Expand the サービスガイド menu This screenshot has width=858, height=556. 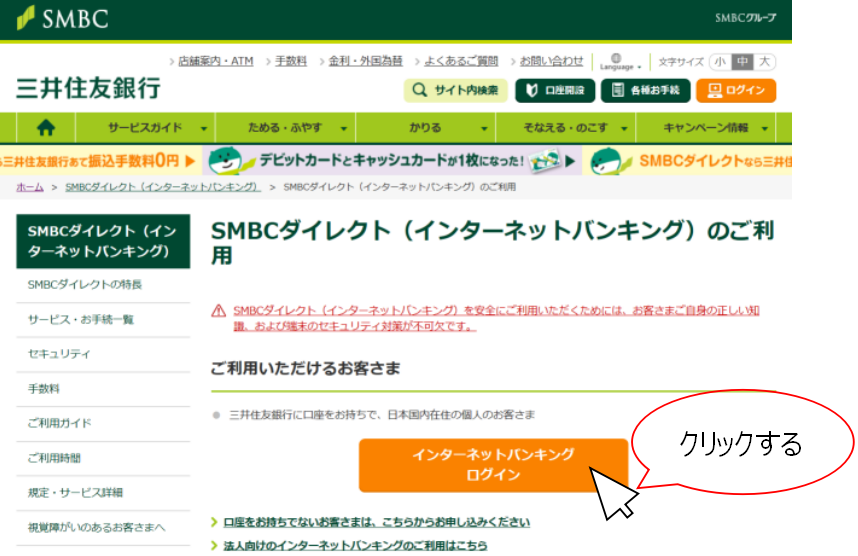tap(146, 128)
